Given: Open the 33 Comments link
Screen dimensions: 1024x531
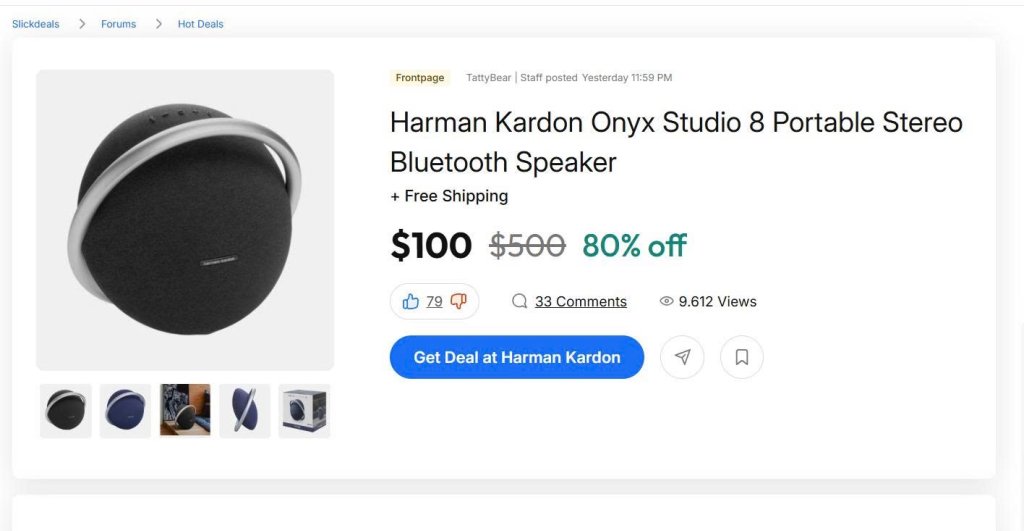Looking at the screenshot, I should (580, 301).
